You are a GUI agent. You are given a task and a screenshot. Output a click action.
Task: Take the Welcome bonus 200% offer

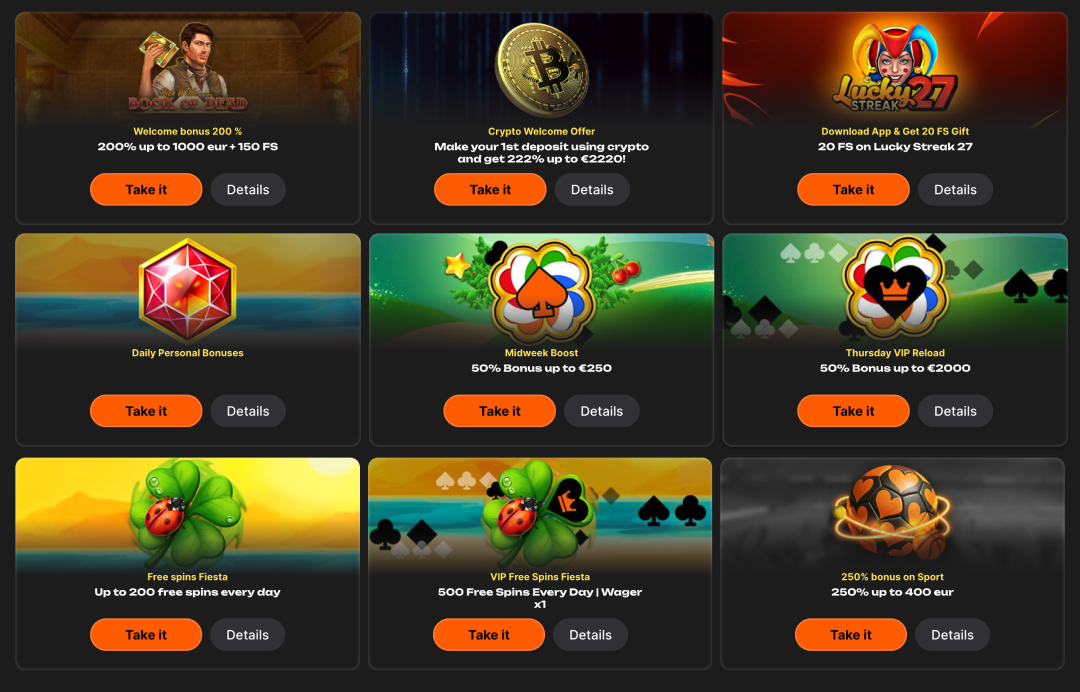tap(146, 189)
